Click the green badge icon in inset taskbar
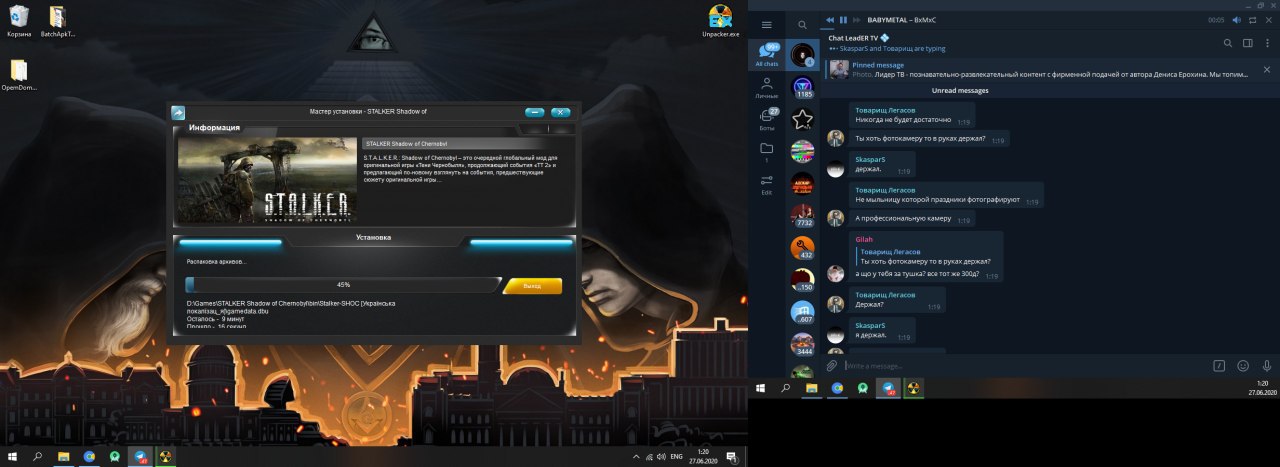Screen dimensions: 1280x467 (863, 387)
